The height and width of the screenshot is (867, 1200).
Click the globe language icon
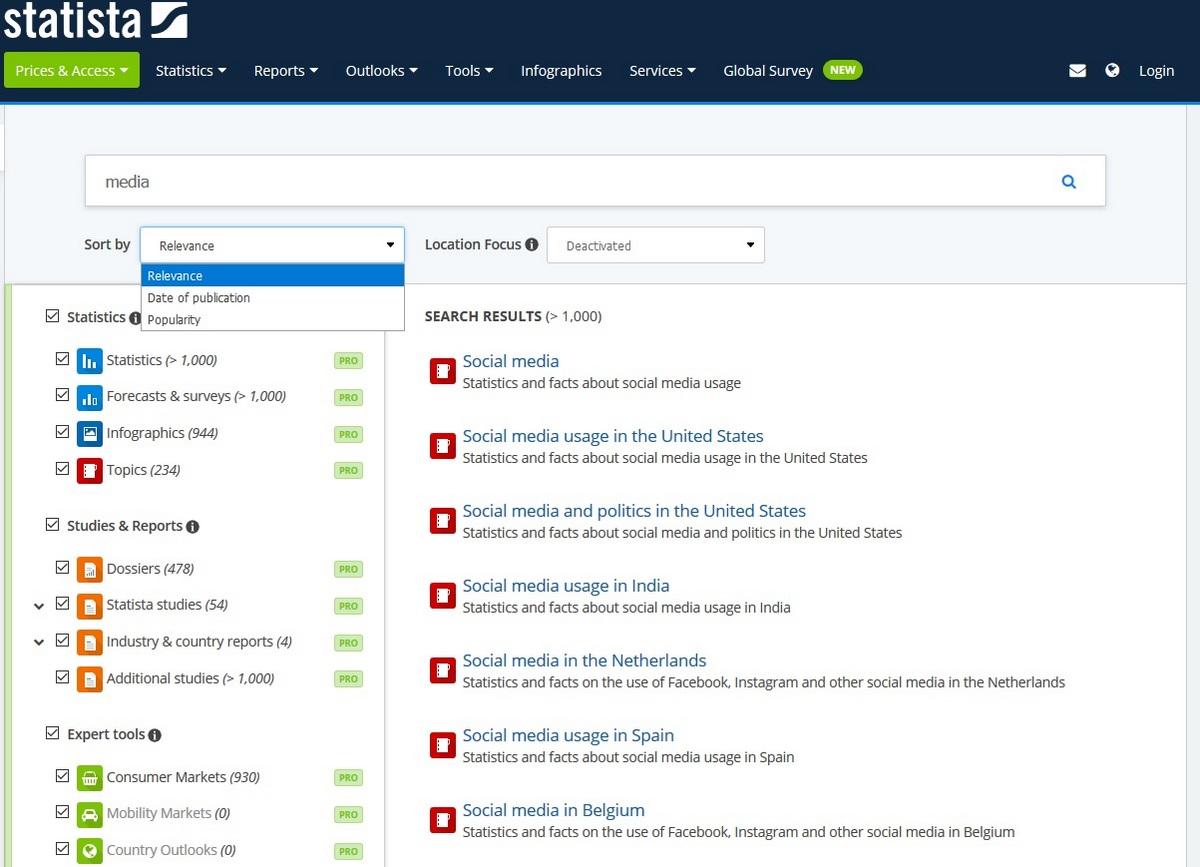point(1112,71)
